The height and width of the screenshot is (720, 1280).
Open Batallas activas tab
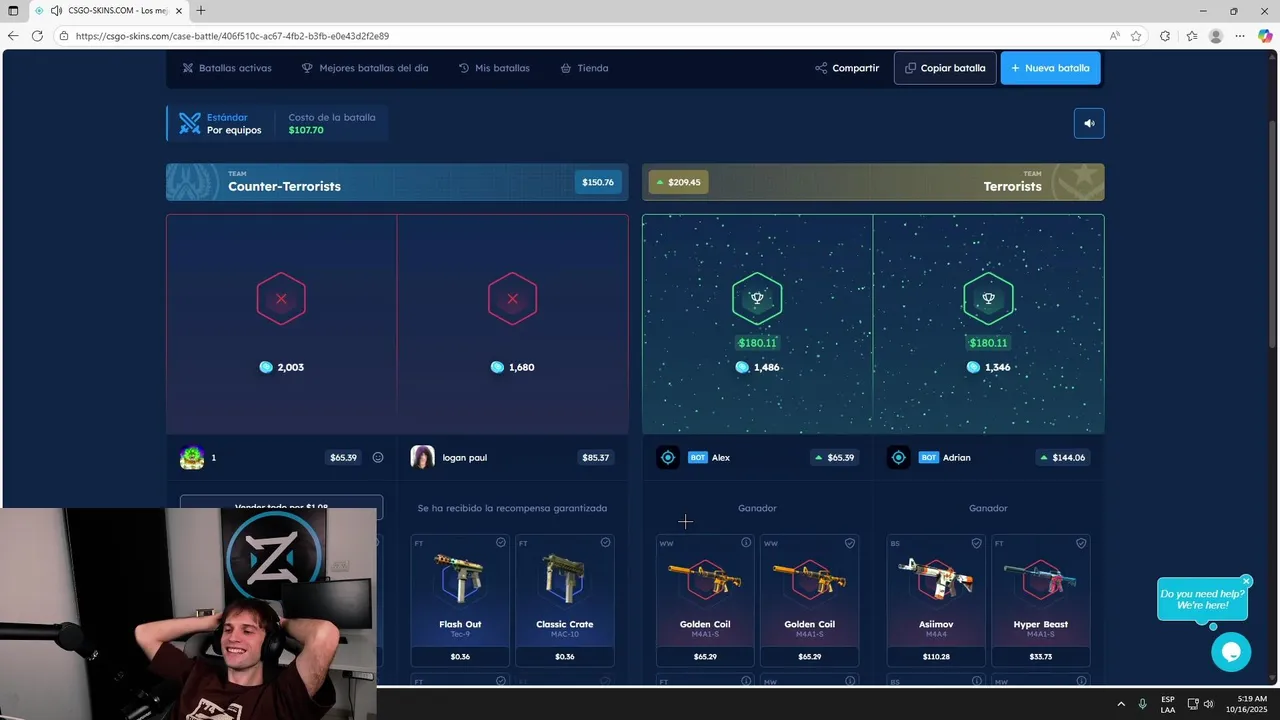point(227,68)
